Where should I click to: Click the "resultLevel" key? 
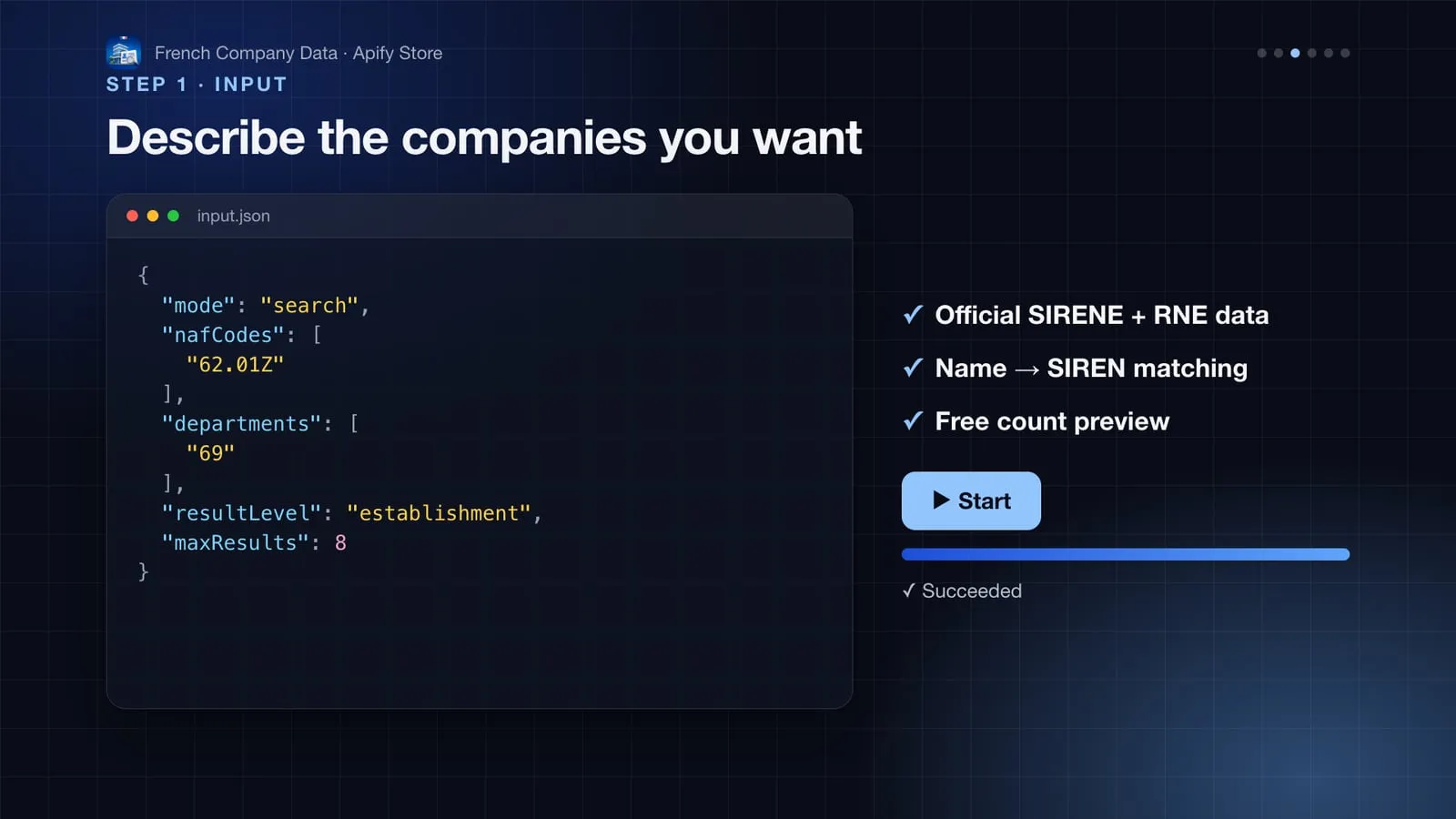coord(242,513)
